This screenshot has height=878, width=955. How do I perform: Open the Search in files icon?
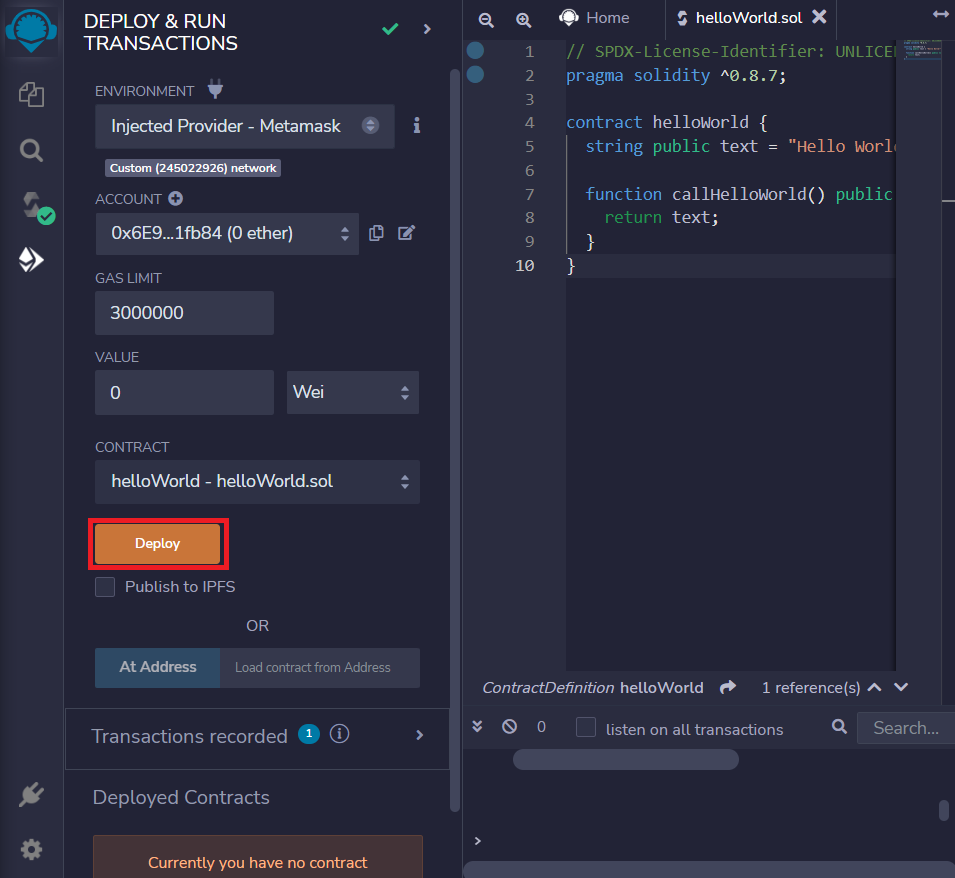(x=31, y=150)
